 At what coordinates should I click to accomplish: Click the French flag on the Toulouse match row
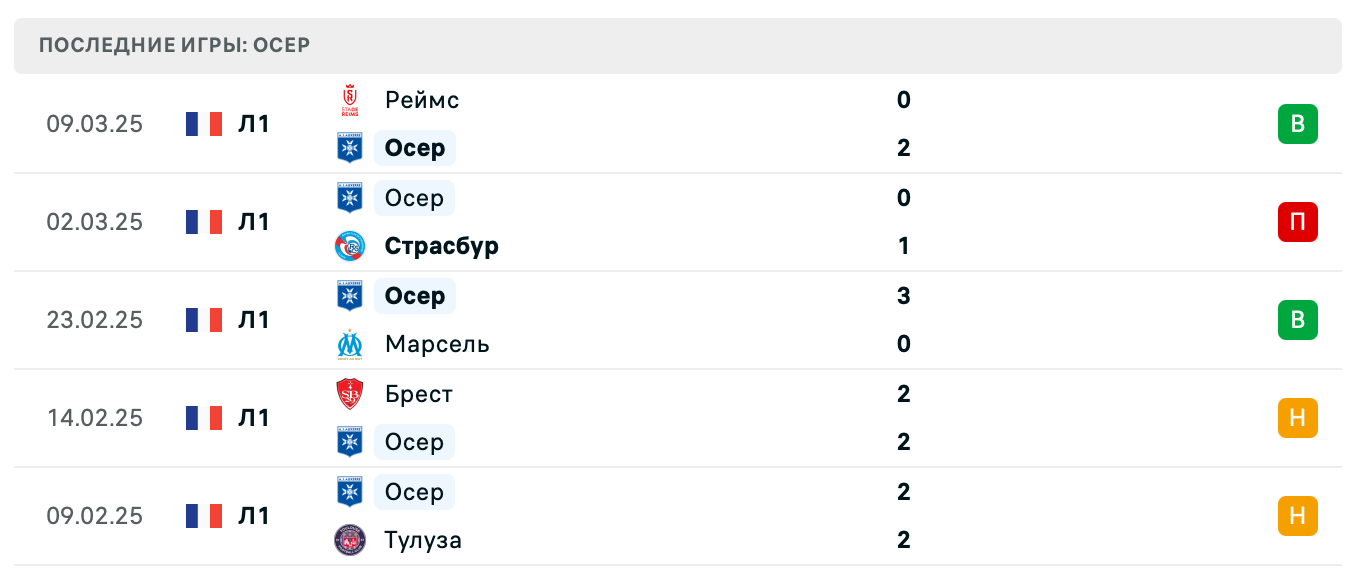pyautogui.click(x=203, y=516)
